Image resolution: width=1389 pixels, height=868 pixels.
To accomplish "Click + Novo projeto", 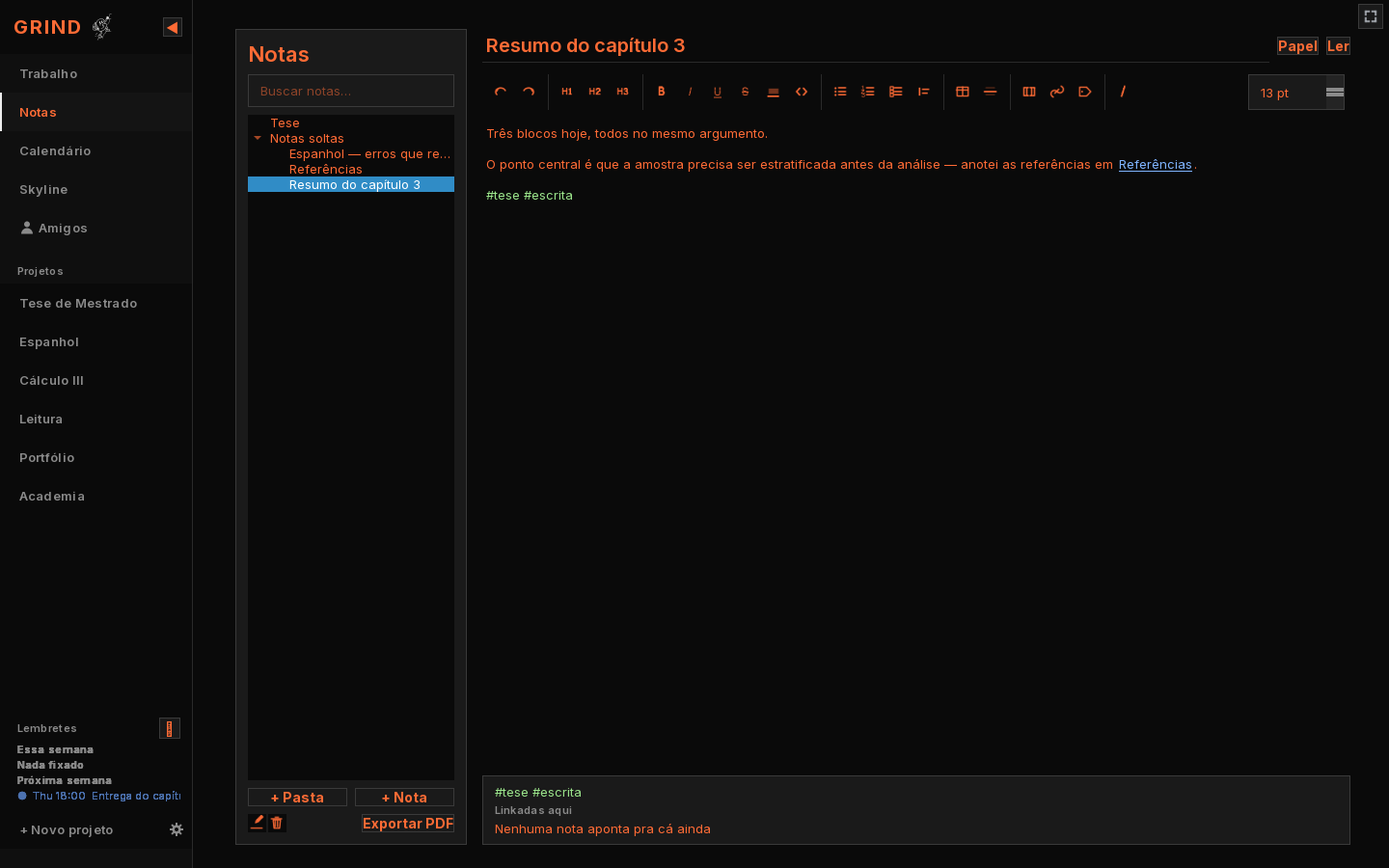I will pos(67,829).
